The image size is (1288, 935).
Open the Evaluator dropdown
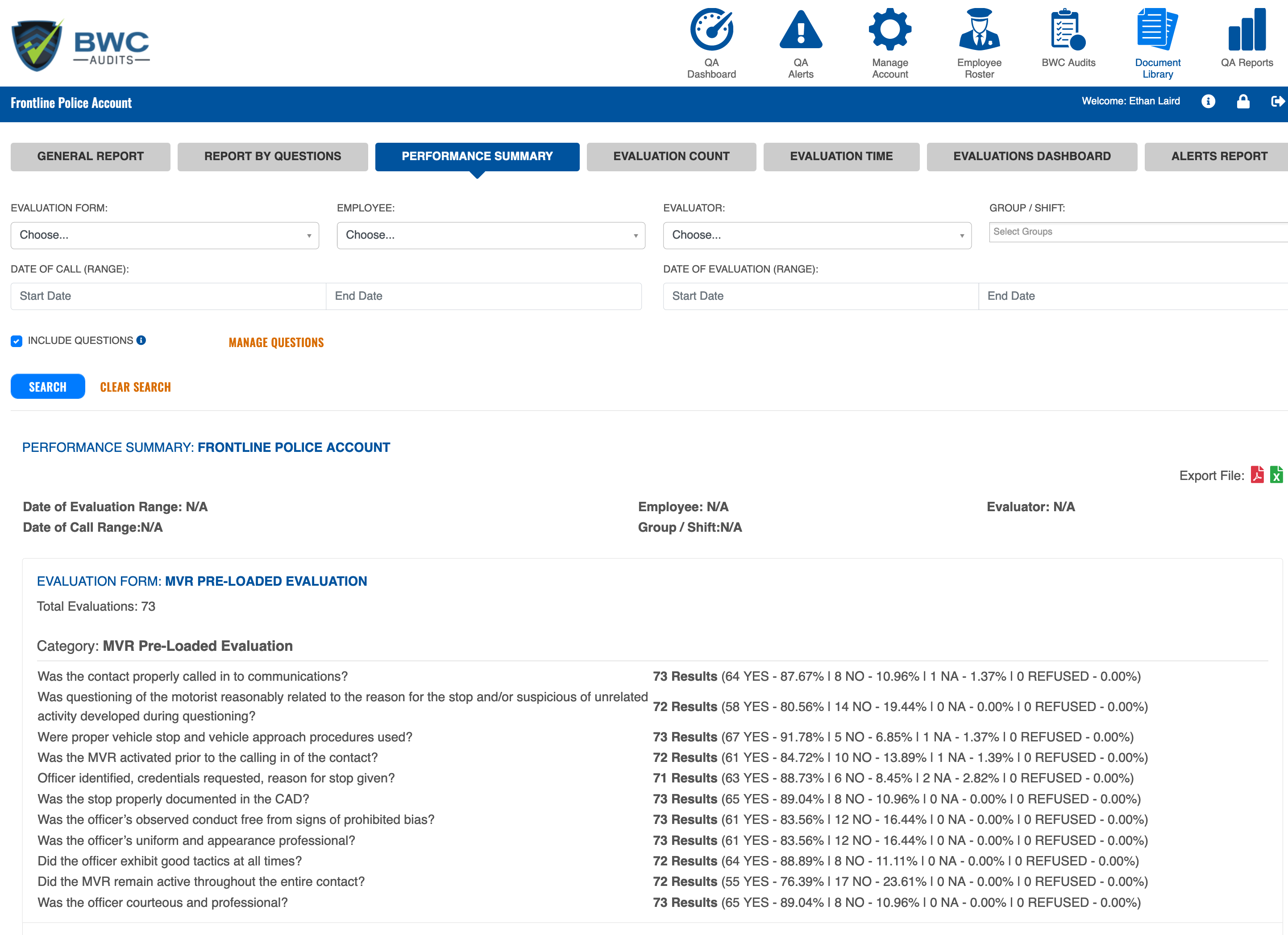pos(817,235)
